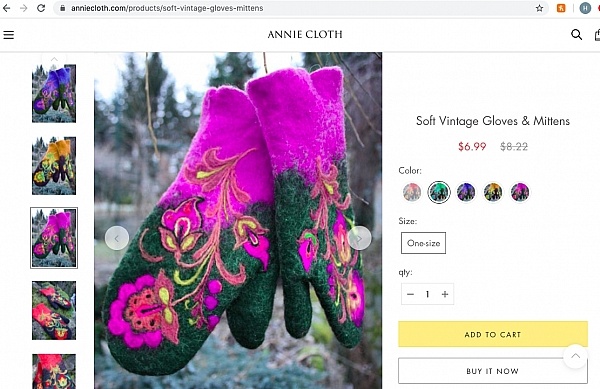This screenshot has height=389, width=600.
Task: Bookmark this page with the star icon
Action: 539,8
